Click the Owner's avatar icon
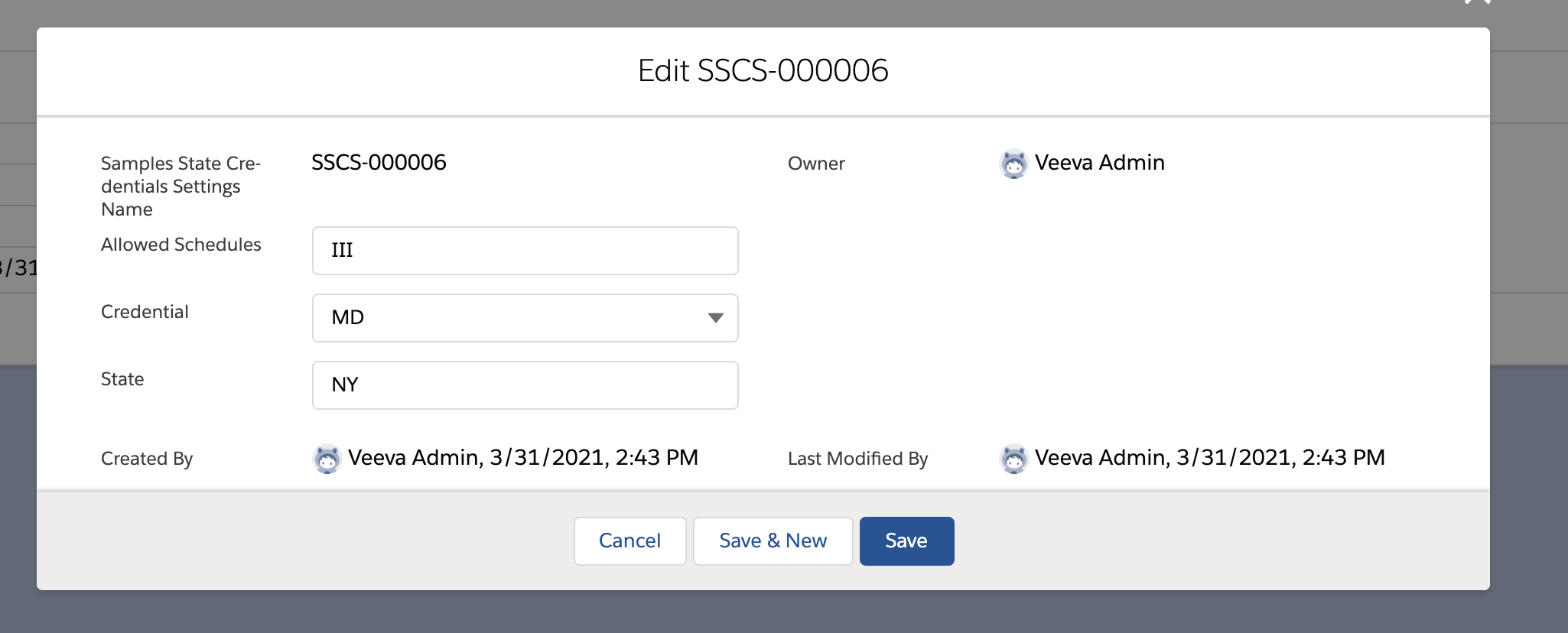Screen dimensions: 1568x633 click(1013, 164)
